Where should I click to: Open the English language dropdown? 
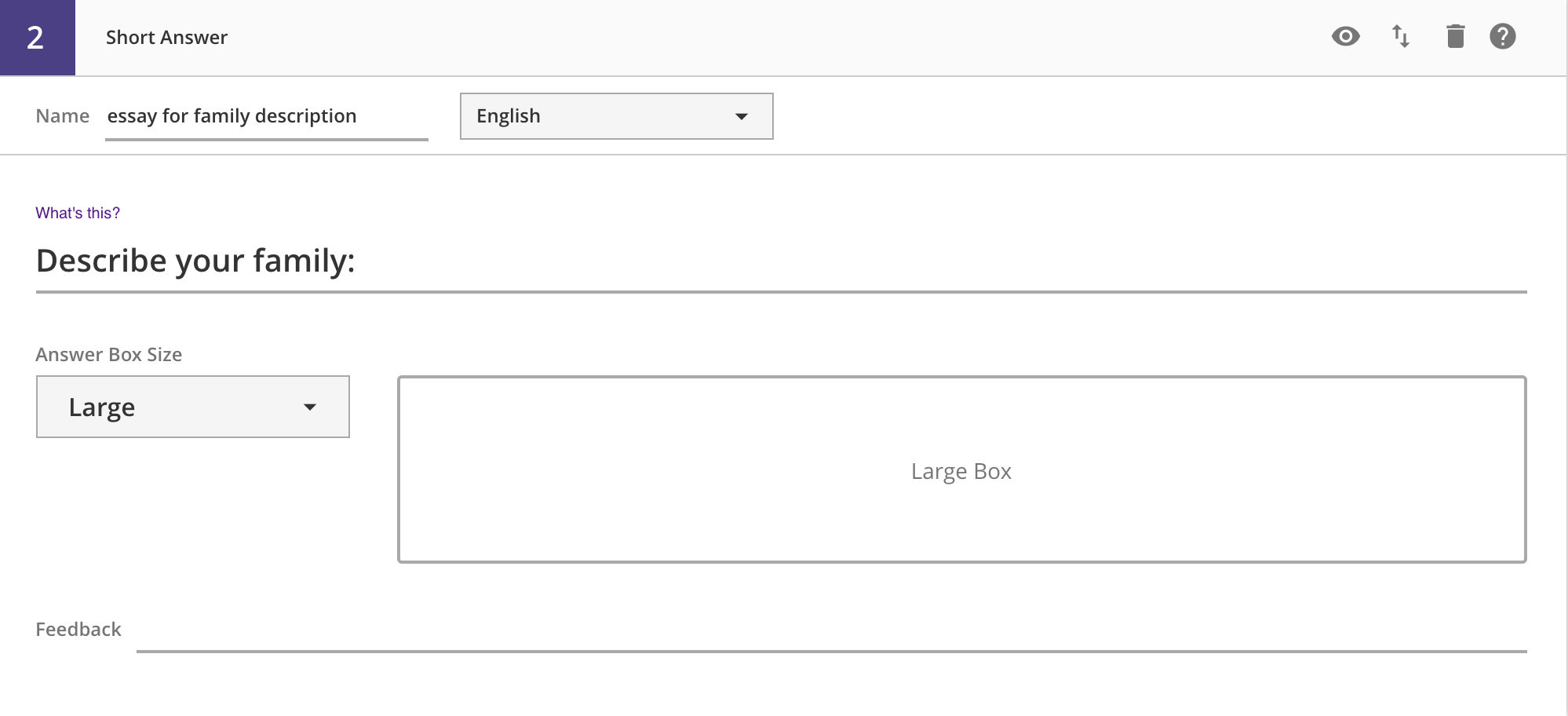[x=616, y=116]
